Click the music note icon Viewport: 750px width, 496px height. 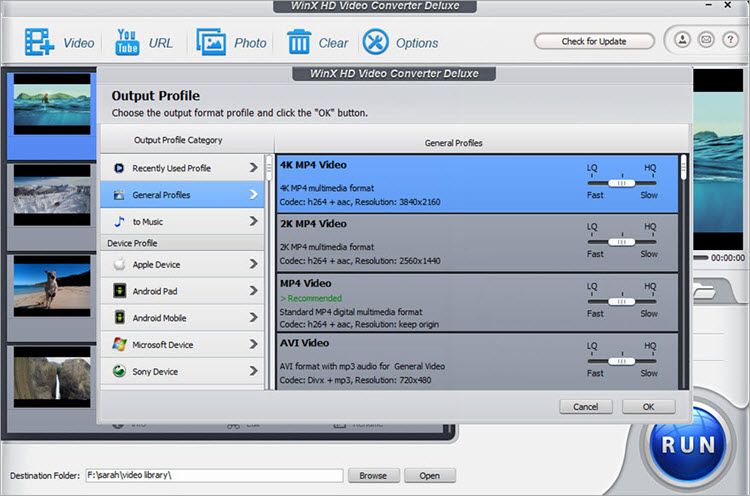coord(119,221)
